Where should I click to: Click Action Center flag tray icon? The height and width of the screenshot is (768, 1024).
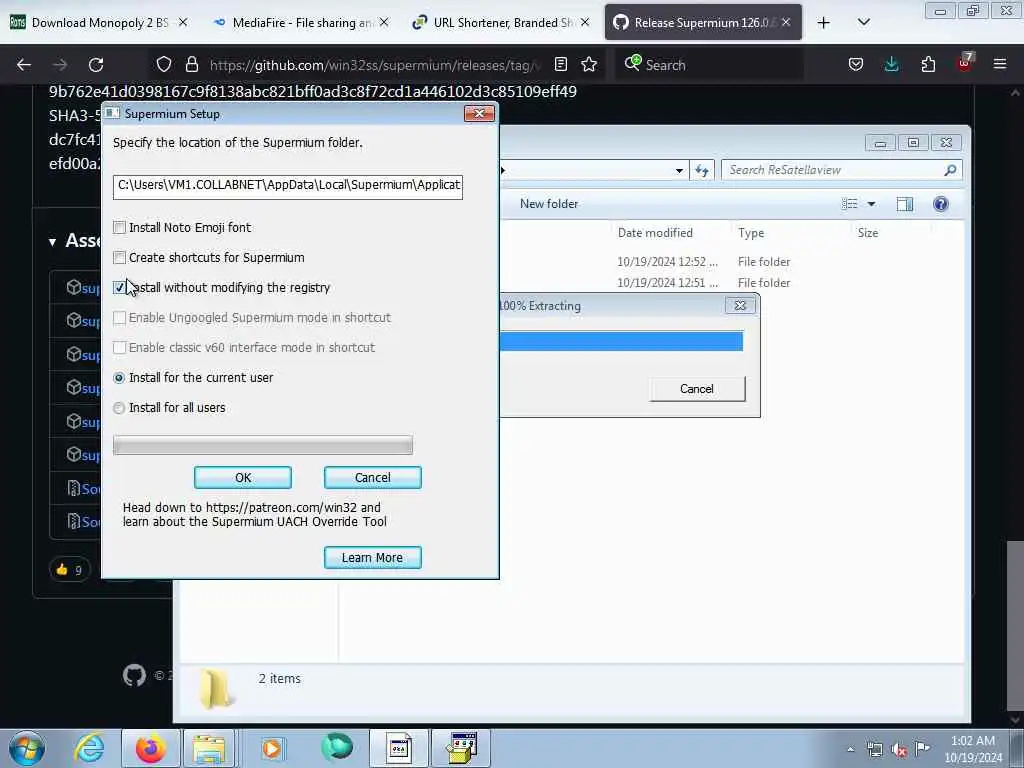922,748
